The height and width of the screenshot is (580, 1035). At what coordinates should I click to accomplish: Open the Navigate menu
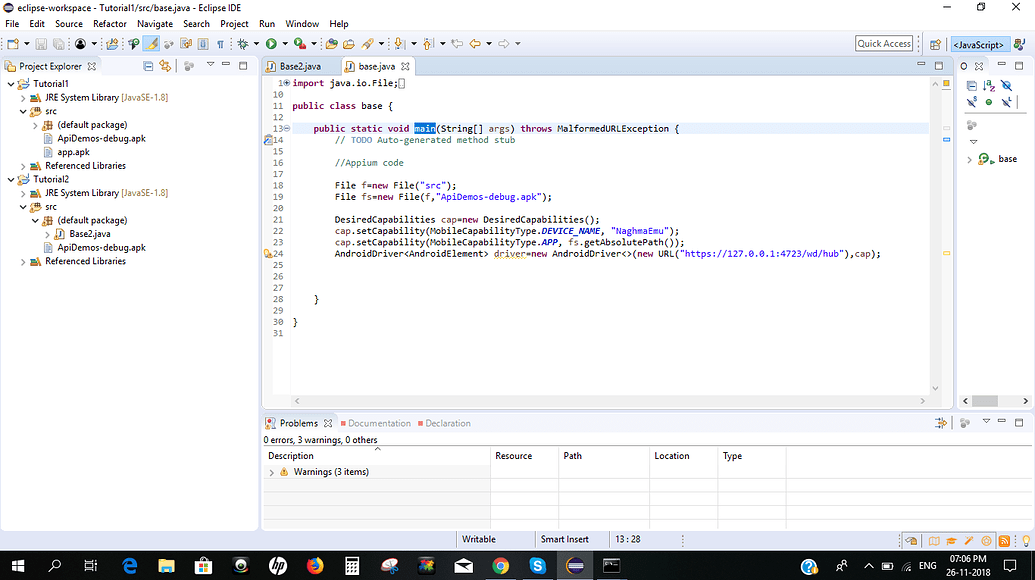(x=155, y=23)
